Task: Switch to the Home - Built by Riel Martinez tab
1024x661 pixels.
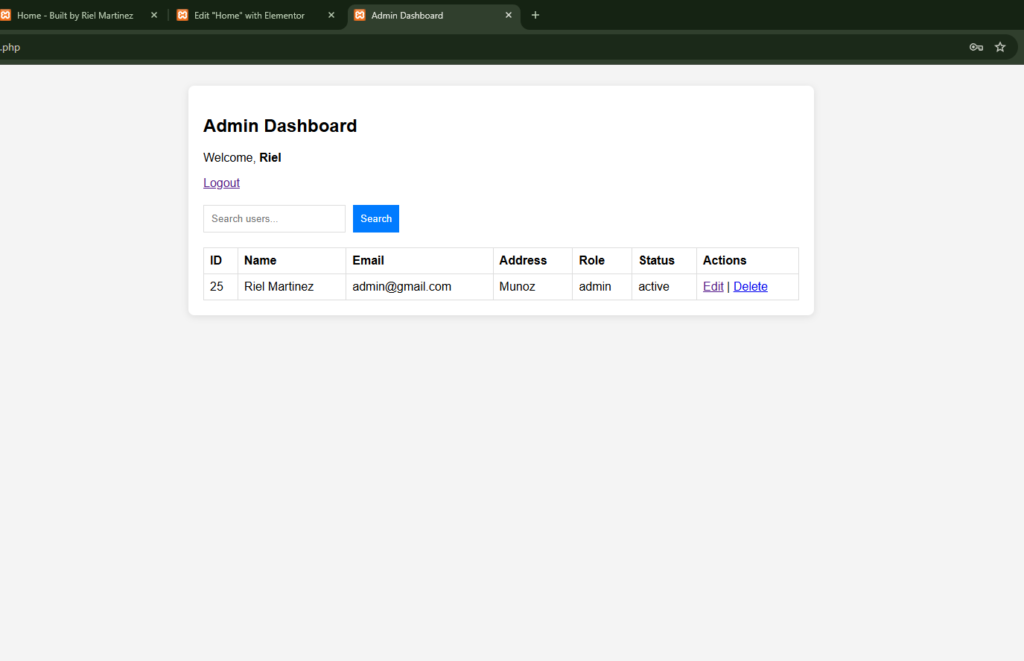Action: click(x=75, y=15)
